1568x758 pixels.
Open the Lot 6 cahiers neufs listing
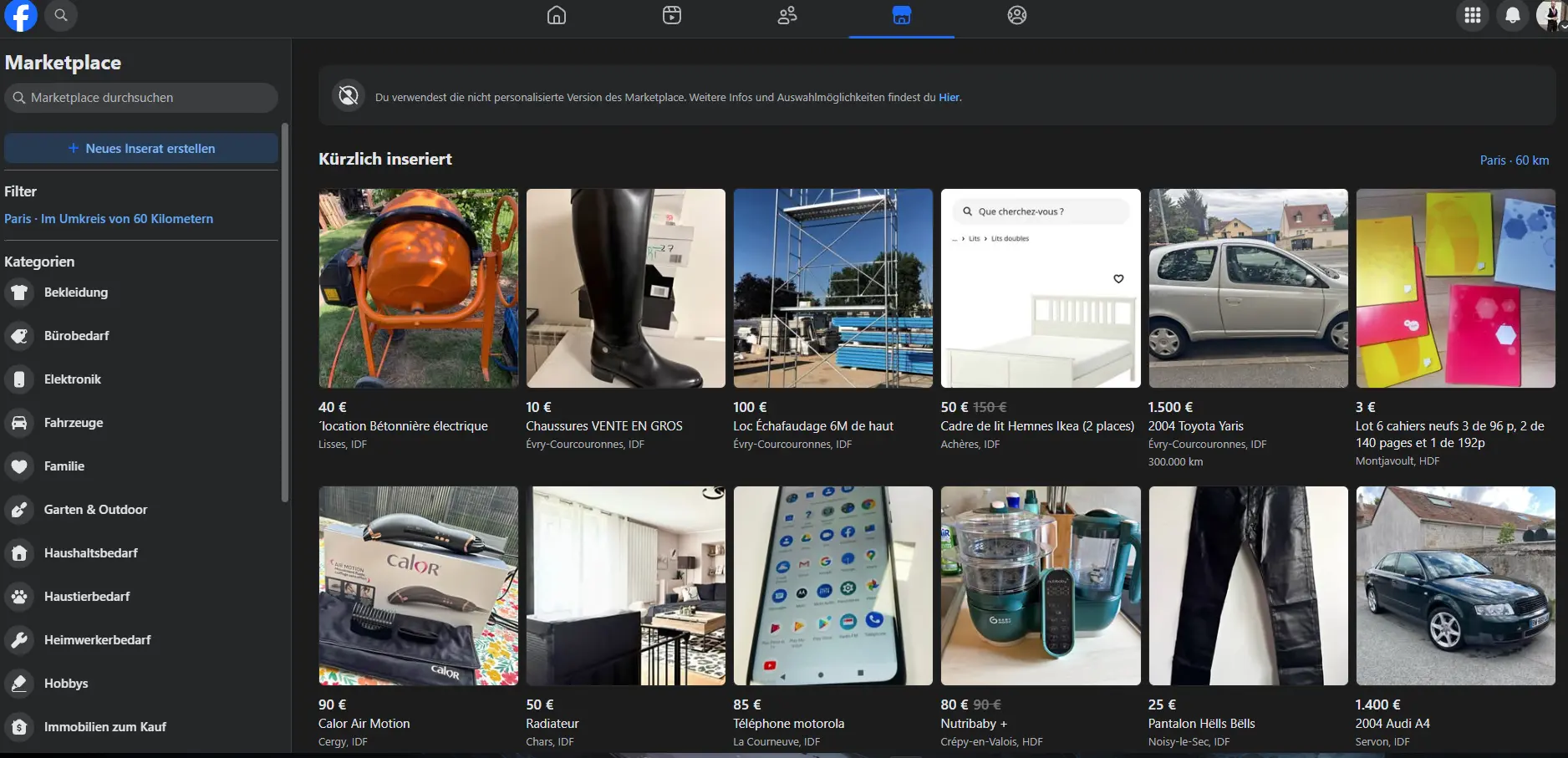point(1455,328)
